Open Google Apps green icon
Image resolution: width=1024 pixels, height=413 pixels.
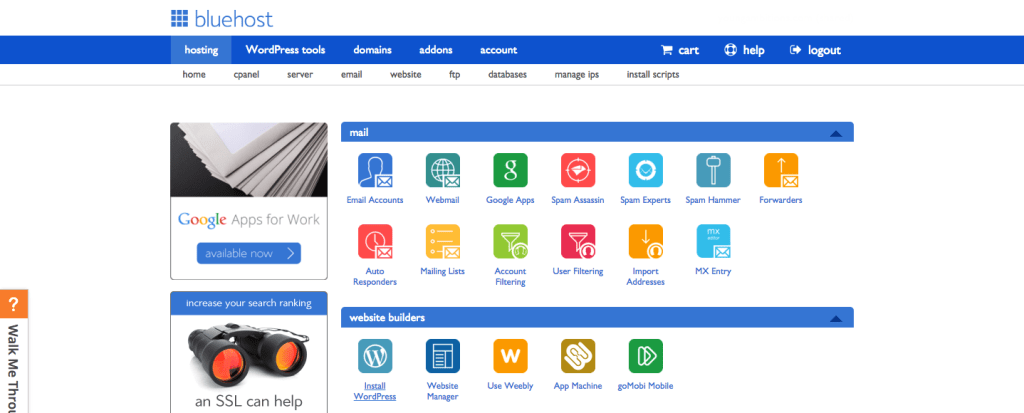click(510, 171)
